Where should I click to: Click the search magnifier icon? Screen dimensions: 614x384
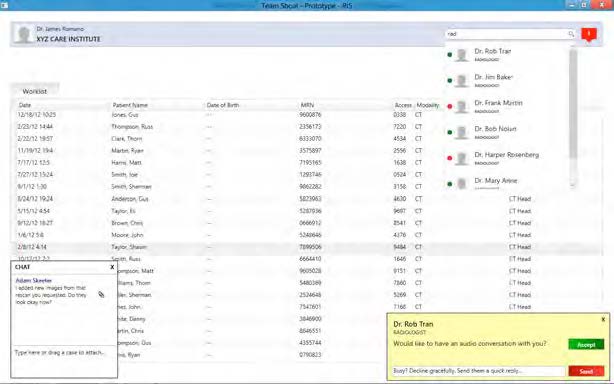coord(571,34)
